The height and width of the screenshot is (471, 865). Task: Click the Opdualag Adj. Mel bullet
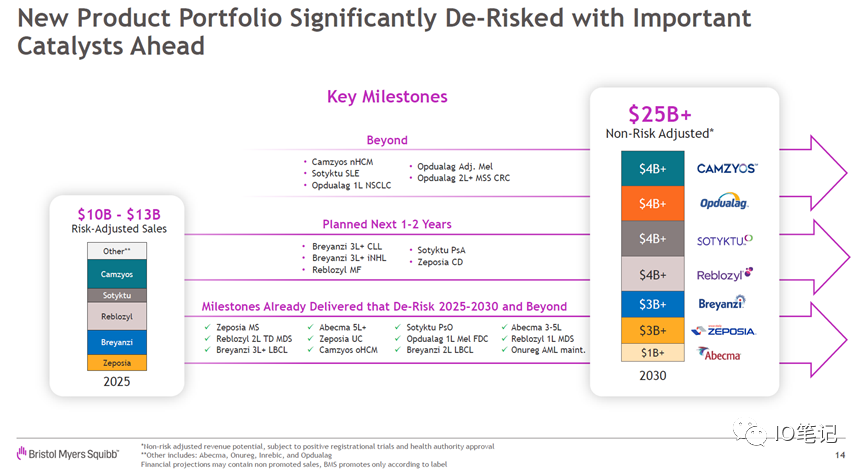(x=455, y=167)
